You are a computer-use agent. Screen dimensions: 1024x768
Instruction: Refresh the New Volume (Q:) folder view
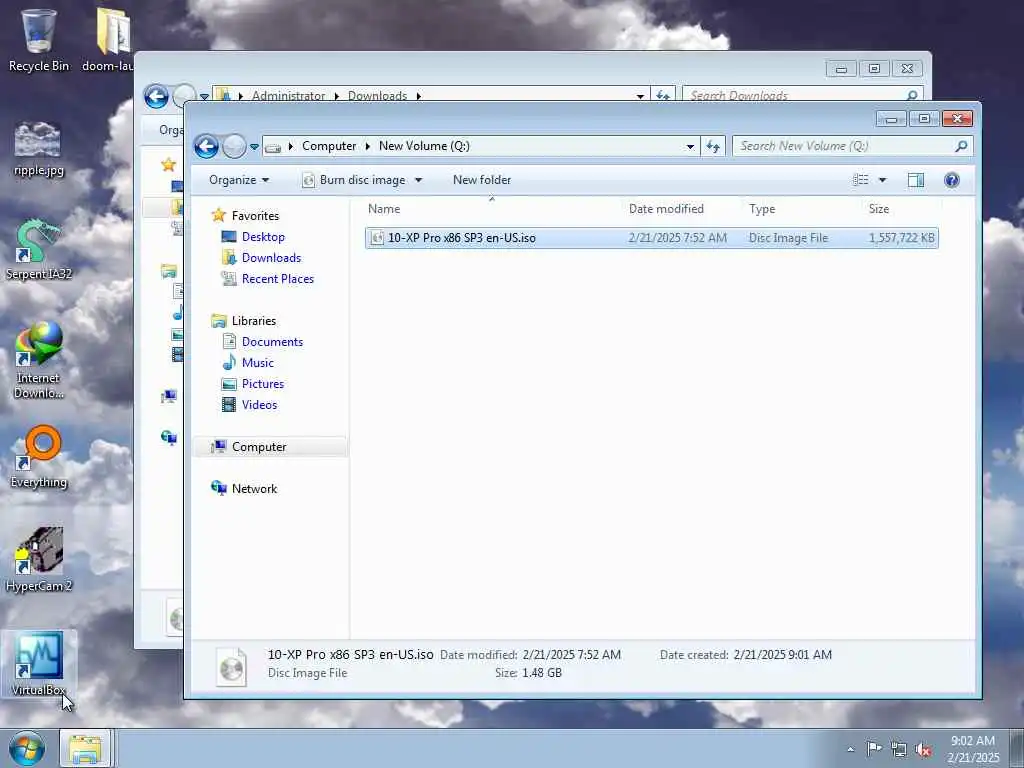coord(712,146)
